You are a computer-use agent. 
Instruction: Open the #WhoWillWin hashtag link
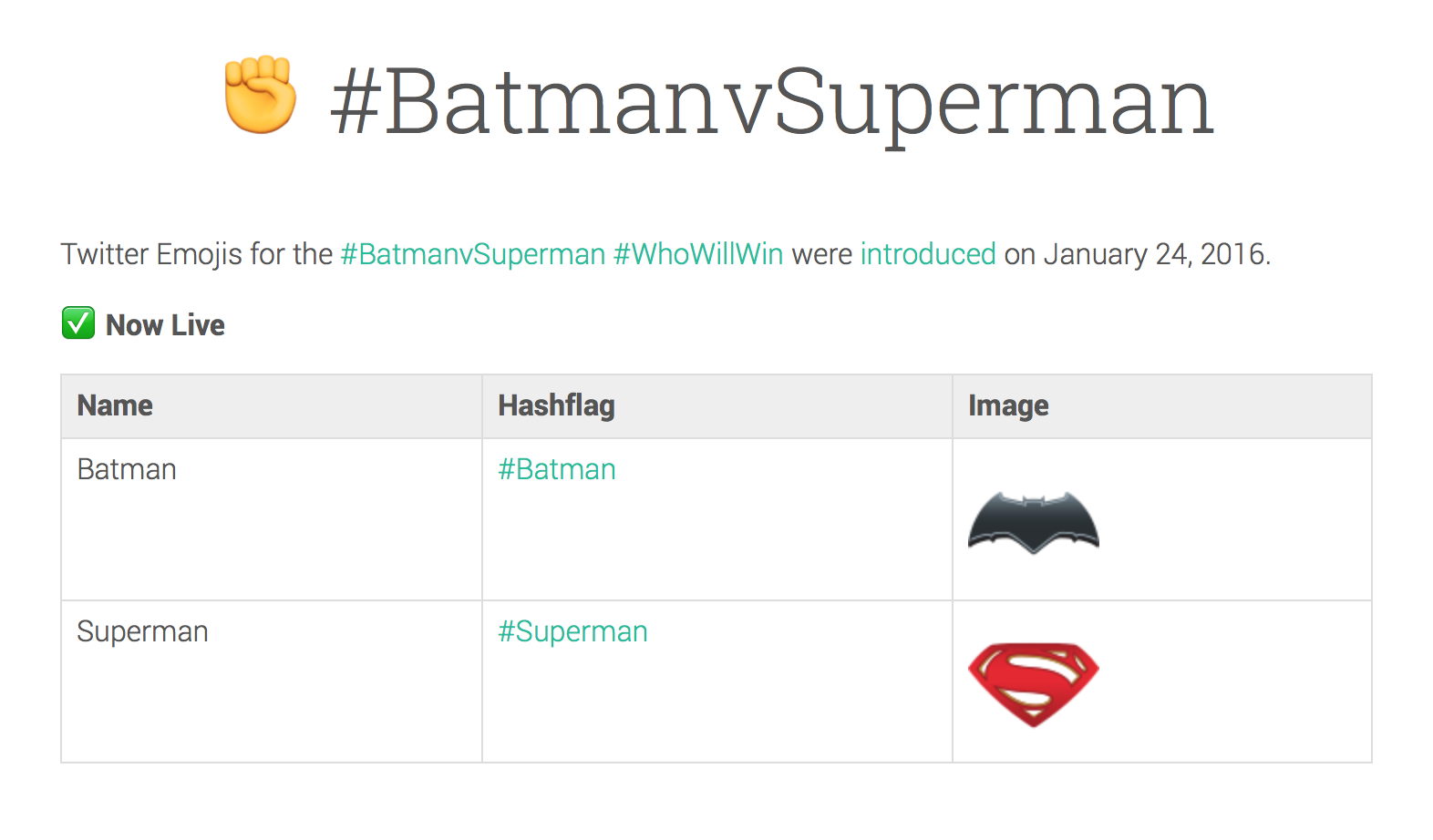(x=698, y=254)
